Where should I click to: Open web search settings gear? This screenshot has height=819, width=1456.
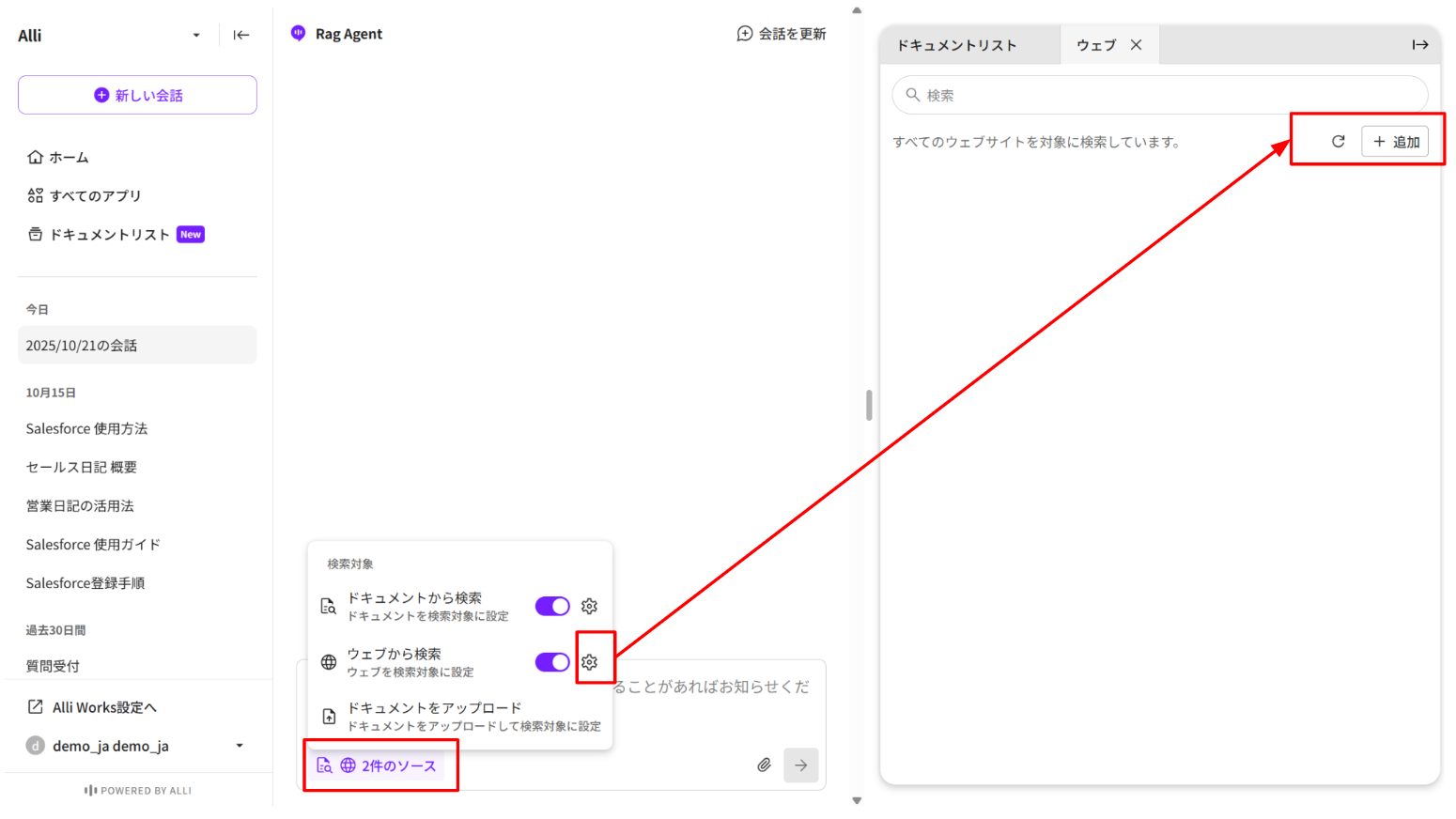589,662
